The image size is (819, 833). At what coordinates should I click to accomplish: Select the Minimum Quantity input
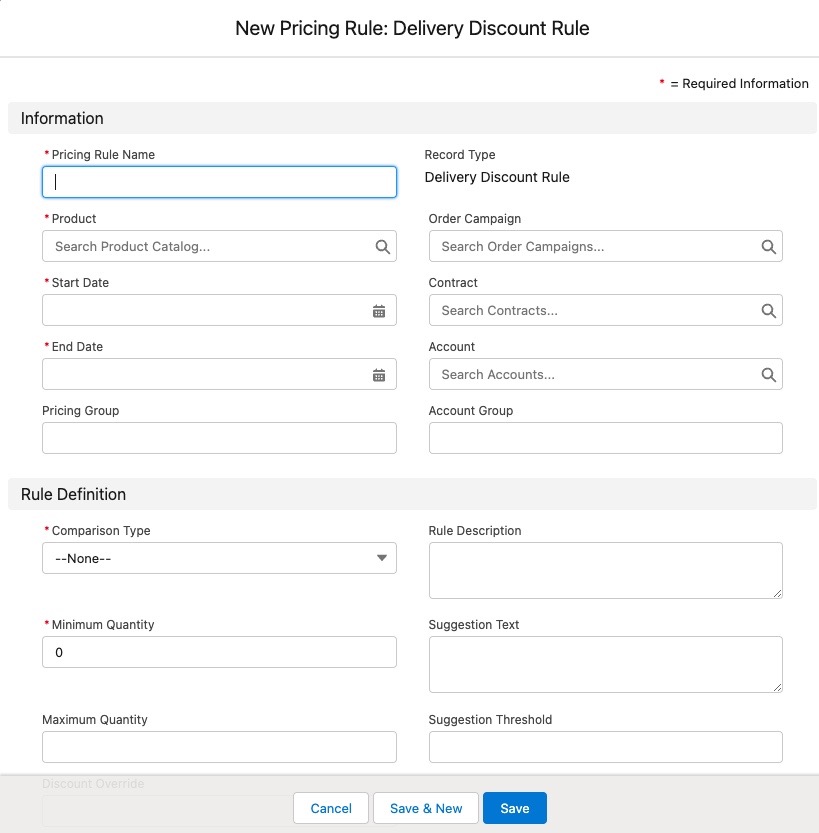tap(219, 652)
